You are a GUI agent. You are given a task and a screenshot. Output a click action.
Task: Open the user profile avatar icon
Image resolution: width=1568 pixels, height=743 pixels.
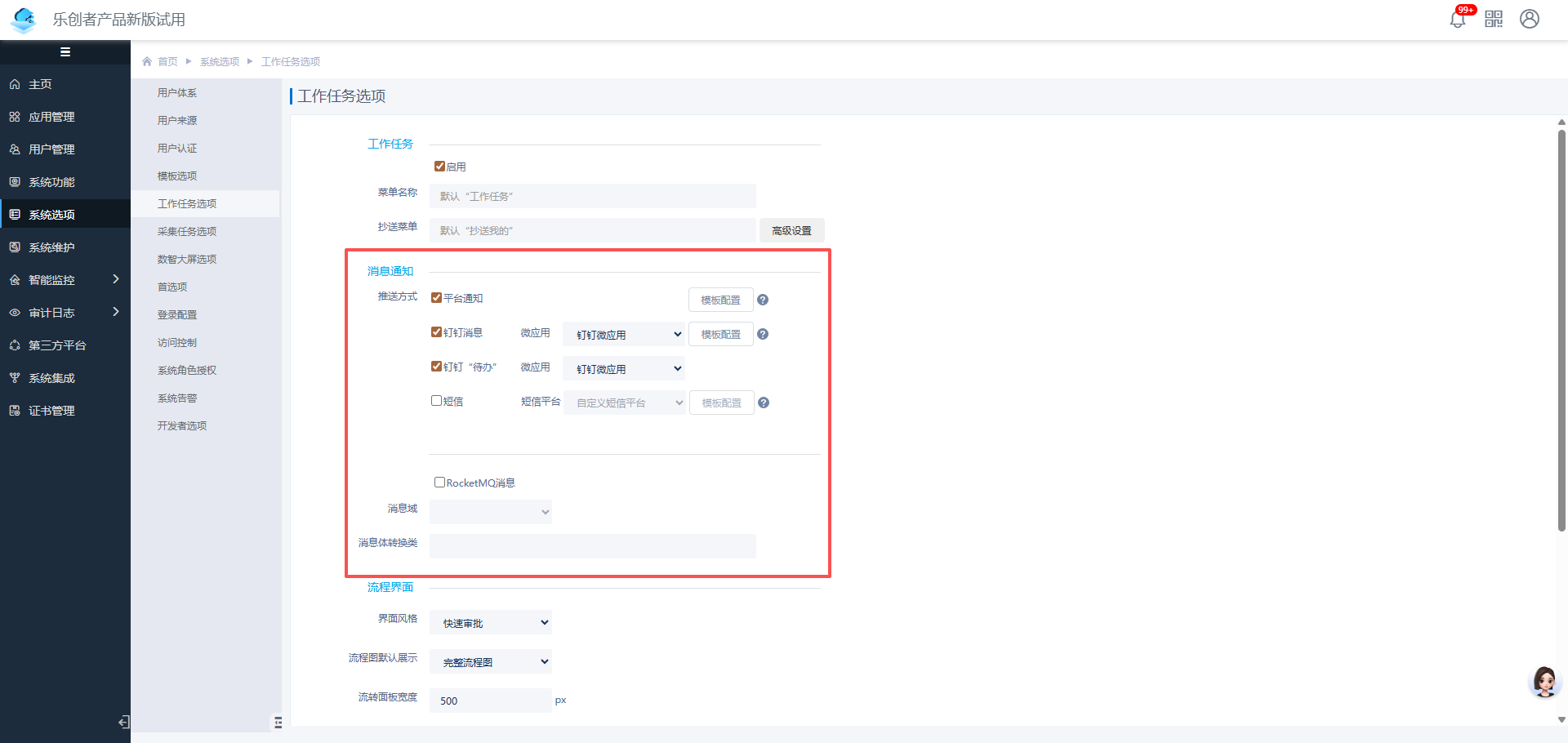(1530, 19)
